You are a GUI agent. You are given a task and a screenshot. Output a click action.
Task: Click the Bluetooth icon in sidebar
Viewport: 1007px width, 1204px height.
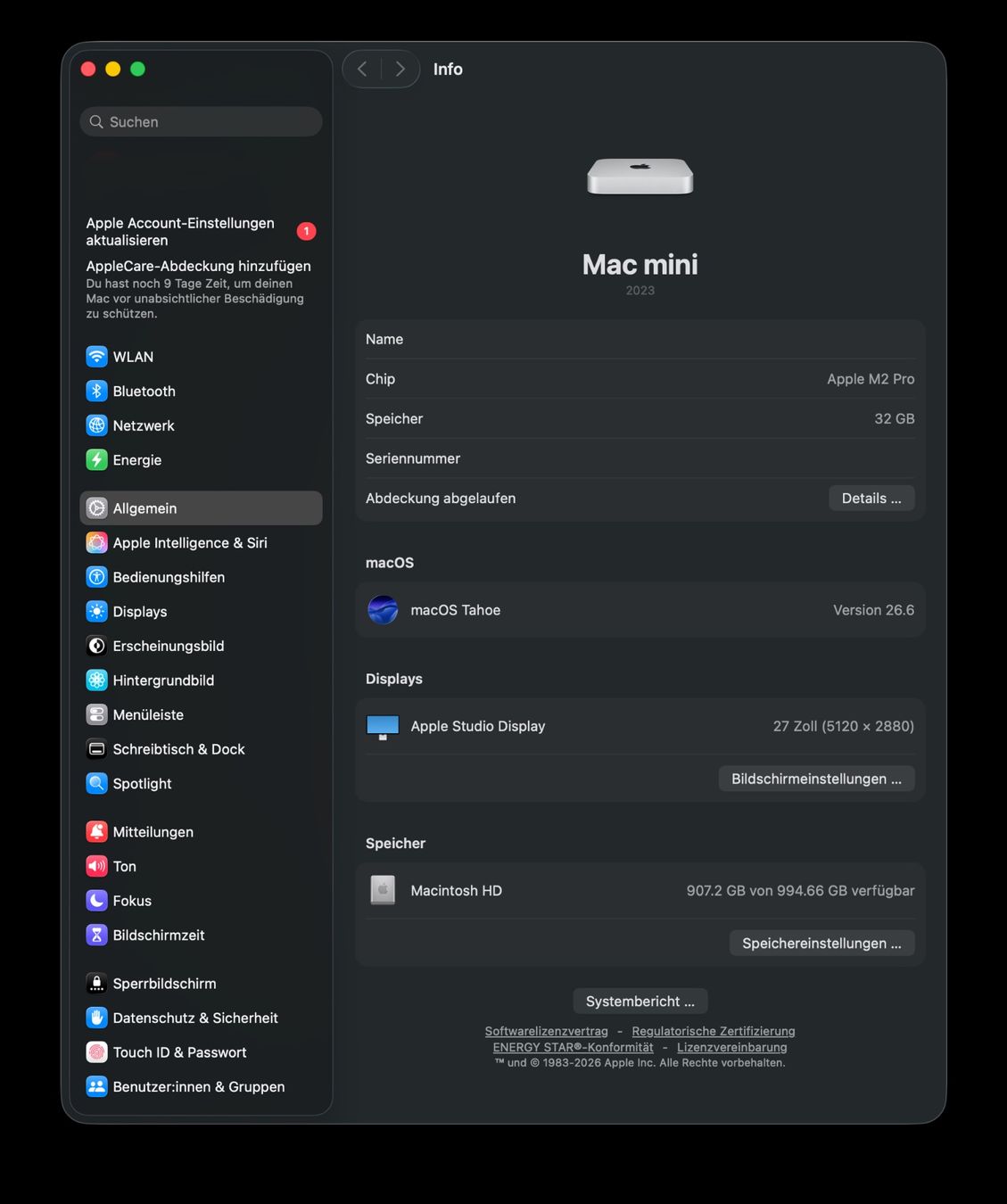coord(96,391)
